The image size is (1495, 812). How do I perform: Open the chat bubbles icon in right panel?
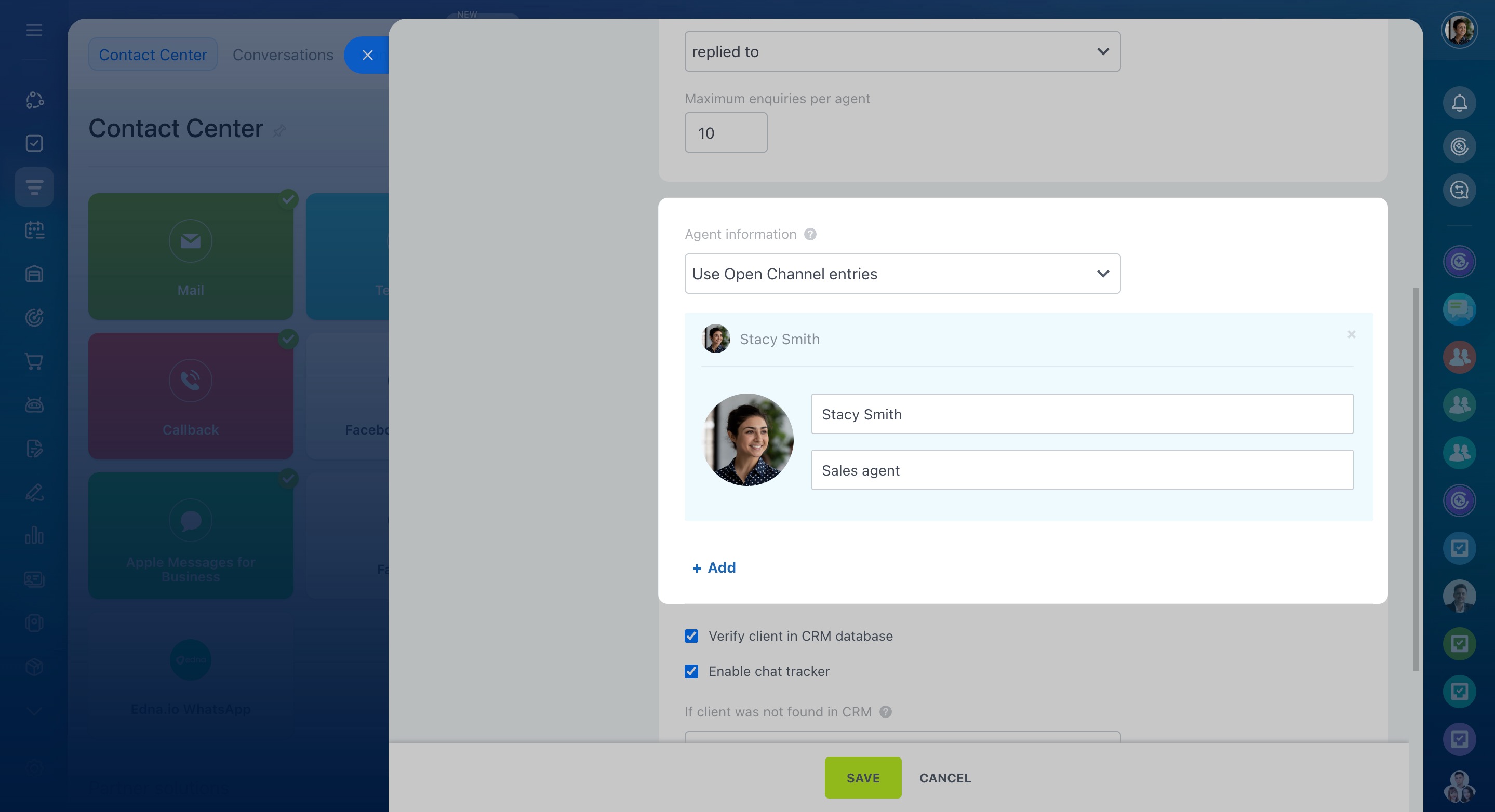pyautogui.click(x=1459, y=310)
